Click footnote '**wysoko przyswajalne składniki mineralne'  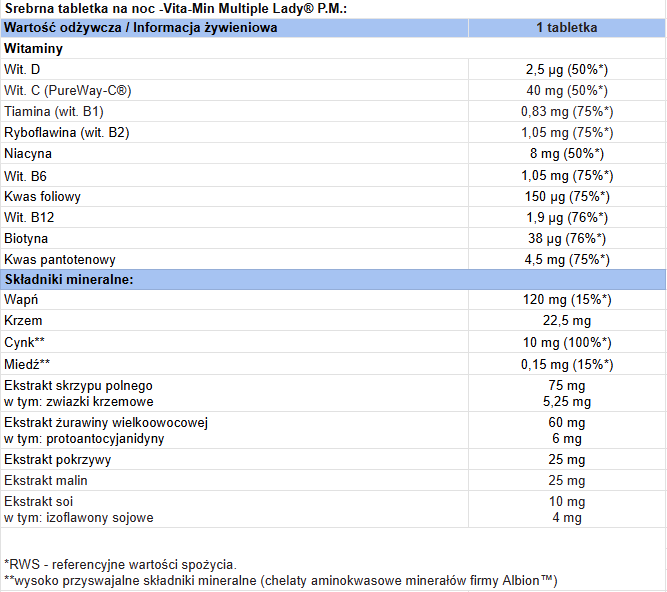click(131, 581)
